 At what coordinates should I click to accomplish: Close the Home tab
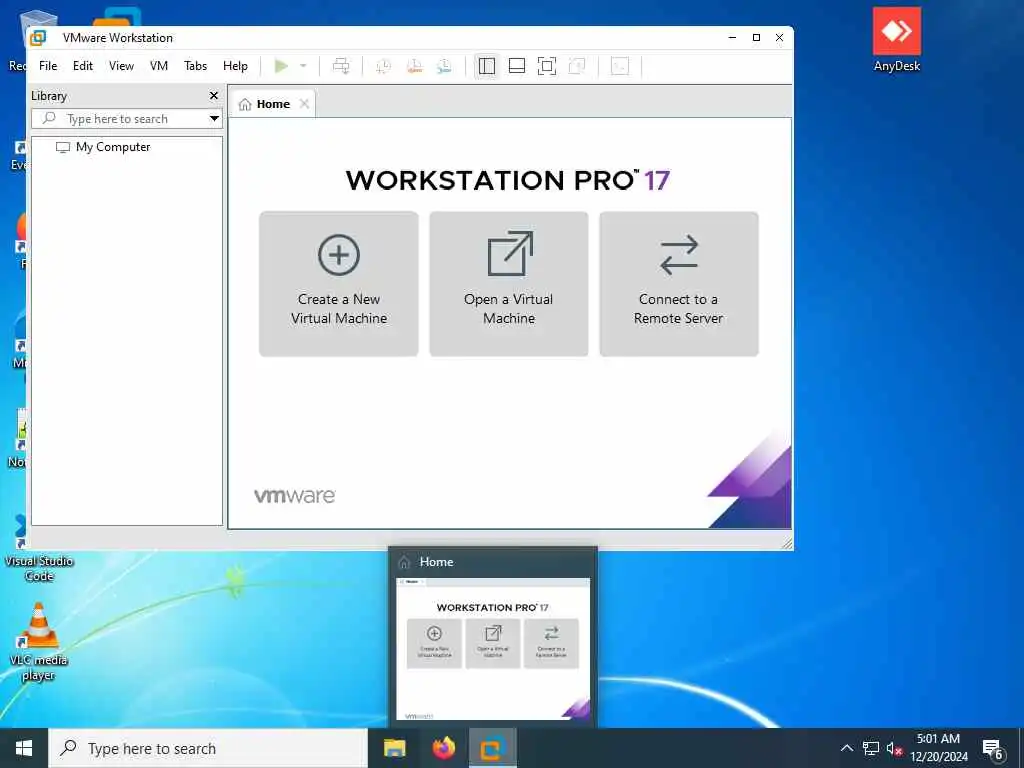coord(304,104)
